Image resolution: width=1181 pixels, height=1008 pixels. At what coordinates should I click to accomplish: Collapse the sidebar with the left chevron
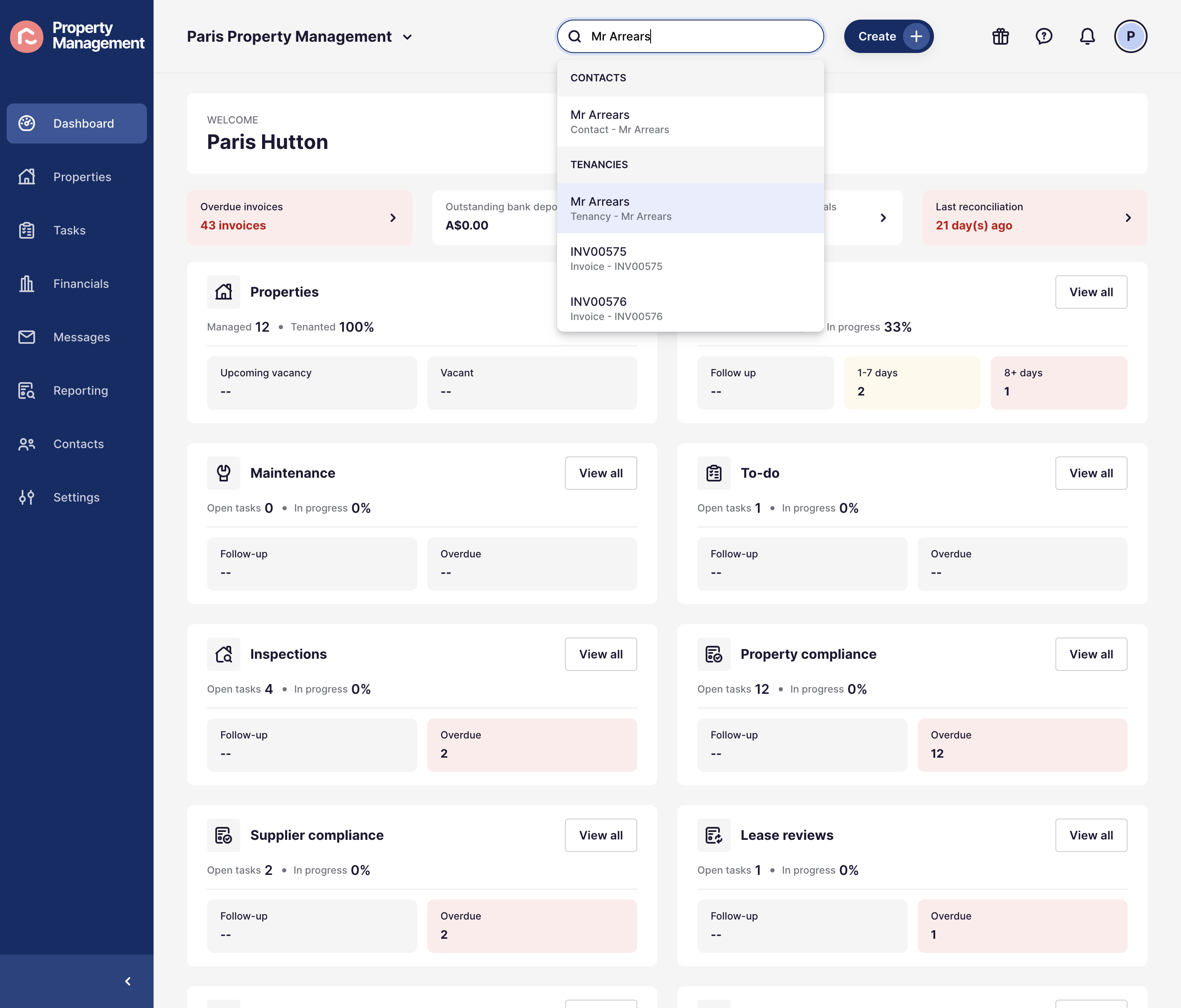[x=128, y=981]
